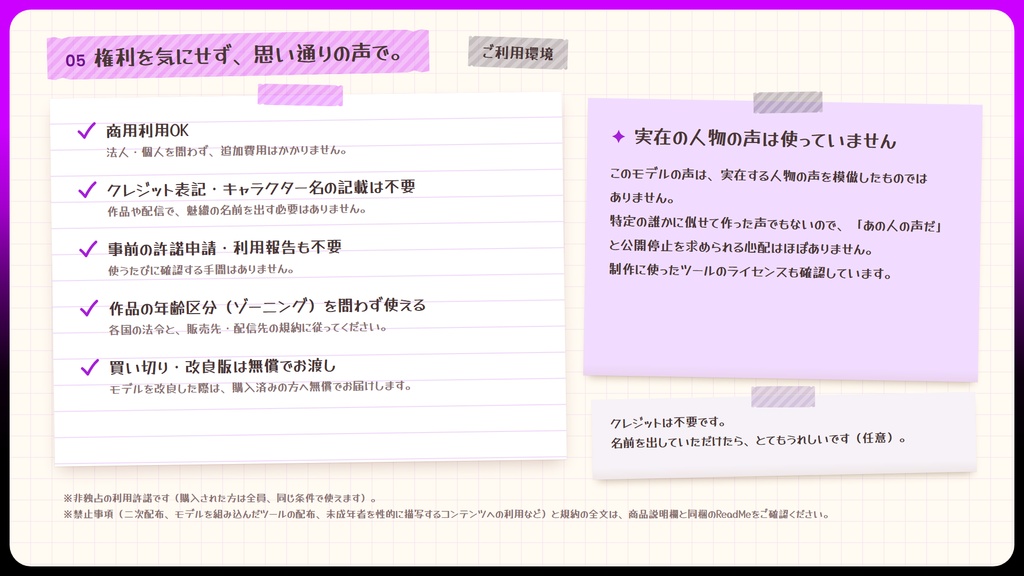The width and height of the screenshot is (1024, 576).
Task: Click the checkmark beside 商用利用OK
Action: point(86,131)
